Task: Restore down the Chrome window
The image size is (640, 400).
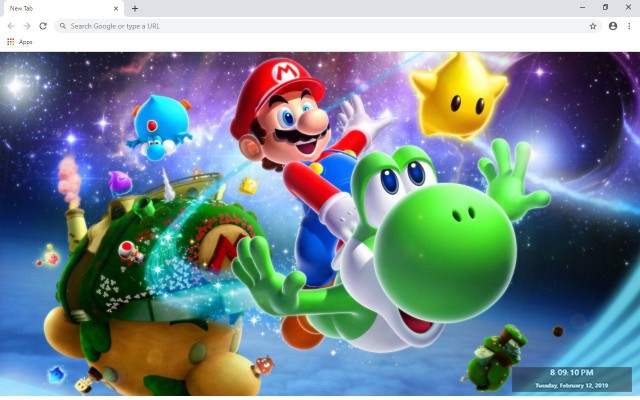Action: (605, 7)
